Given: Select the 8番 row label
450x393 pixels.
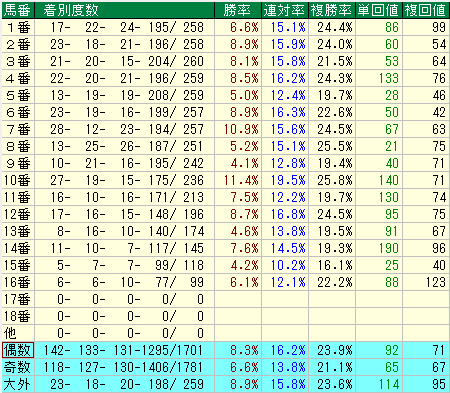Looking at the screenshot, I should [18, 146].
